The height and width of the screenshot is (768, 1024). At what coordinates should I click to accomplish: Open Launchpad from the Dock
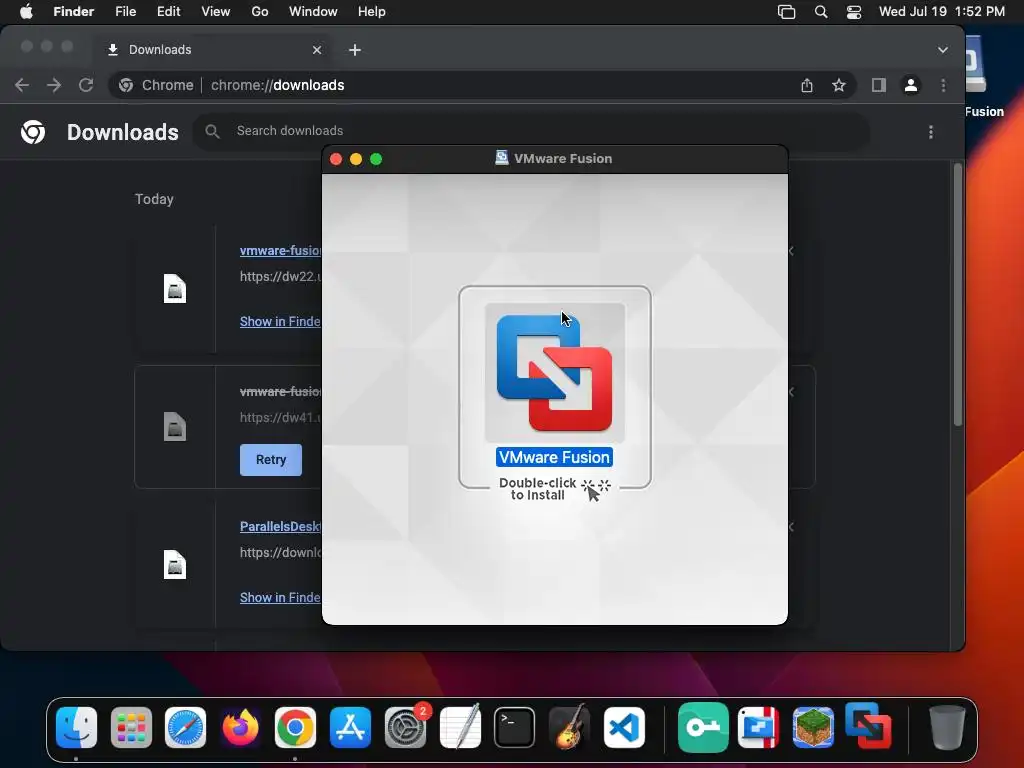coord(131,728)
